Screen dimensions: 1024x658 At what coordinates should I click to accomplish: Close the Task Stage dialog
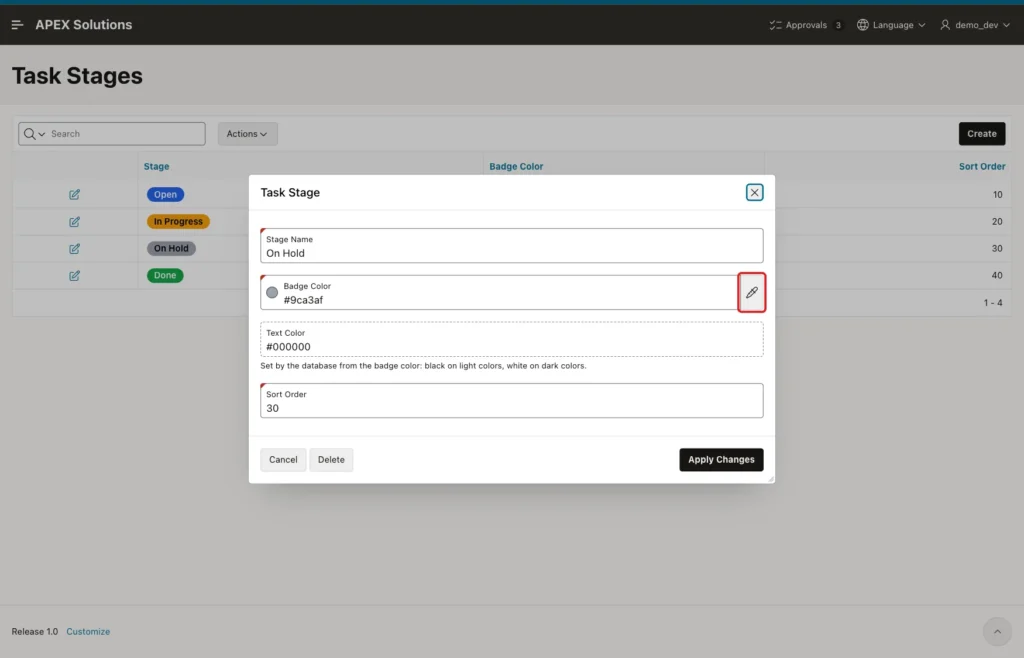754,193
